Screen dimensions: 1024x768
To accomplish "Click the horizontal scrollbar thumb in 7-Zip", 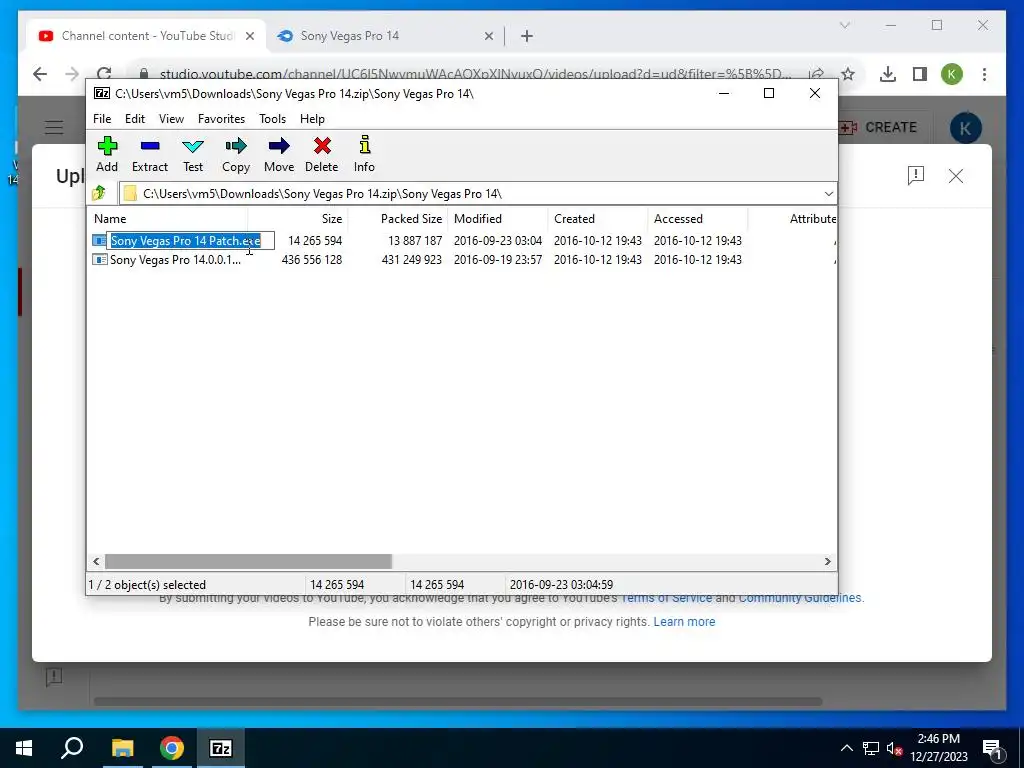I will (x=248, y=562).
